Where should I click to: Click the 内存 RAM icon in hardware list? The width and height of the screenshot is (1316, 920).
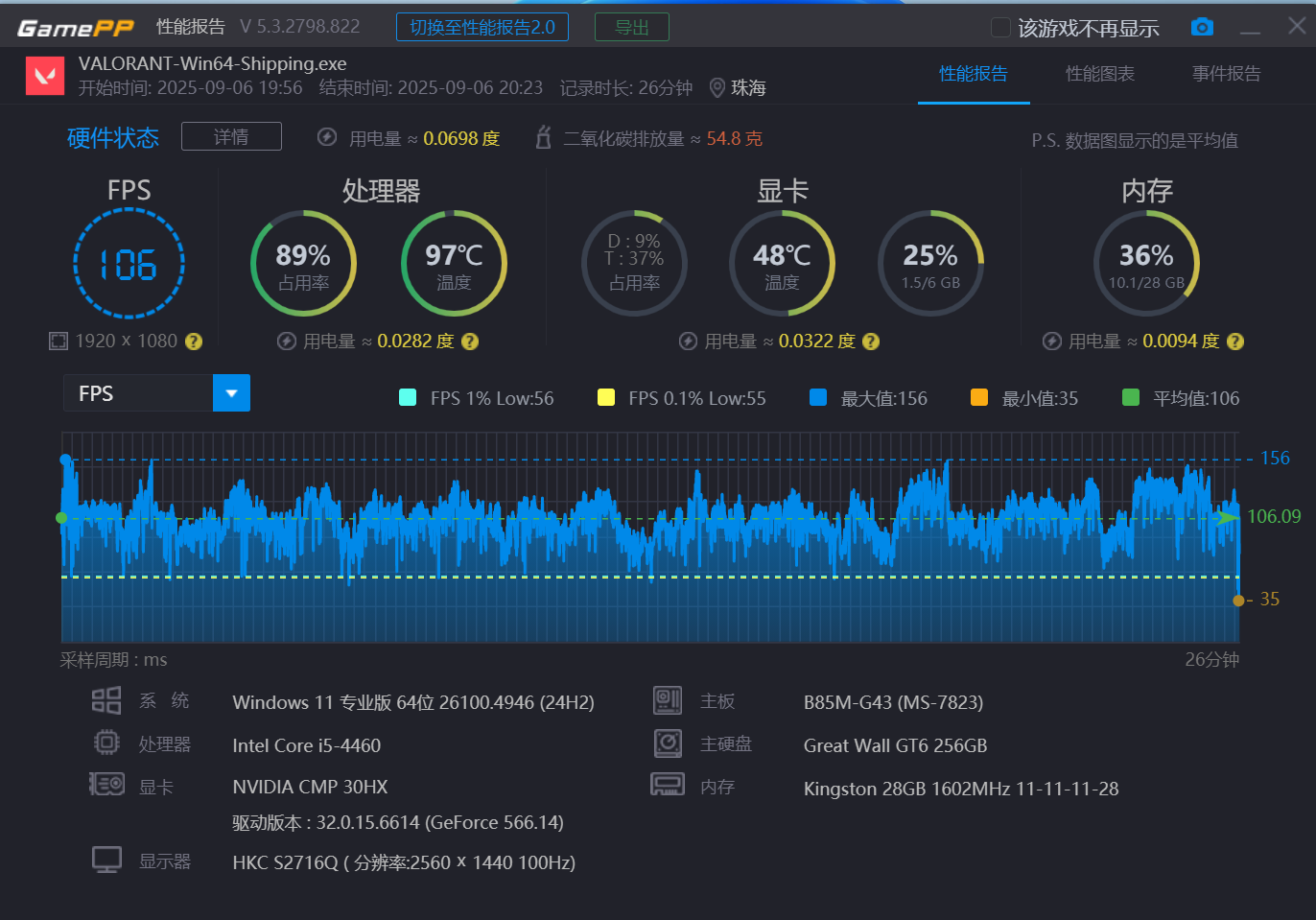point(668,785)
